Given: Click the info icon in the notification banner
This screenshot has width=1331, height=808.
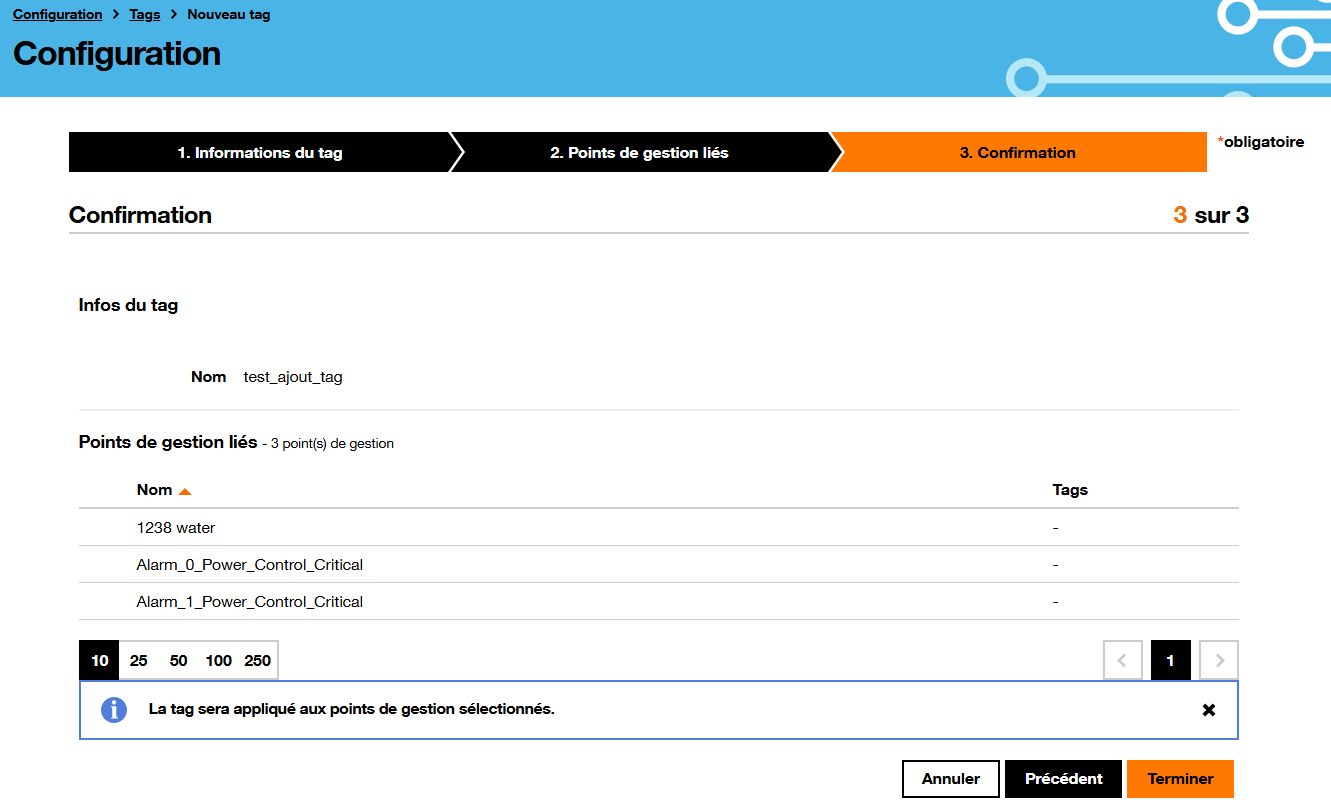Looking at the screenshot, I should pos(114,710).
